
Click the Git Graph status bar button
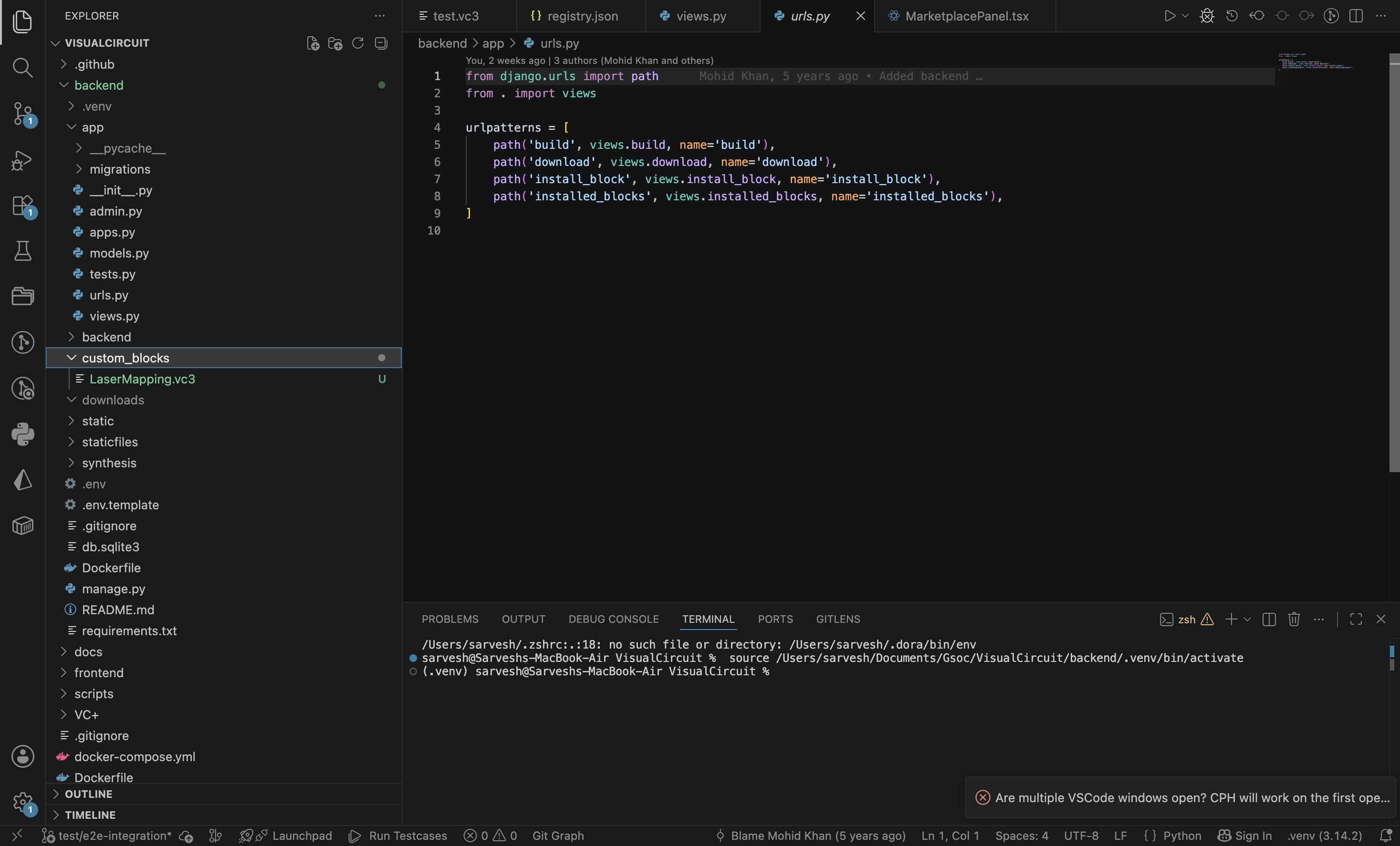click(x=558, y=835)
